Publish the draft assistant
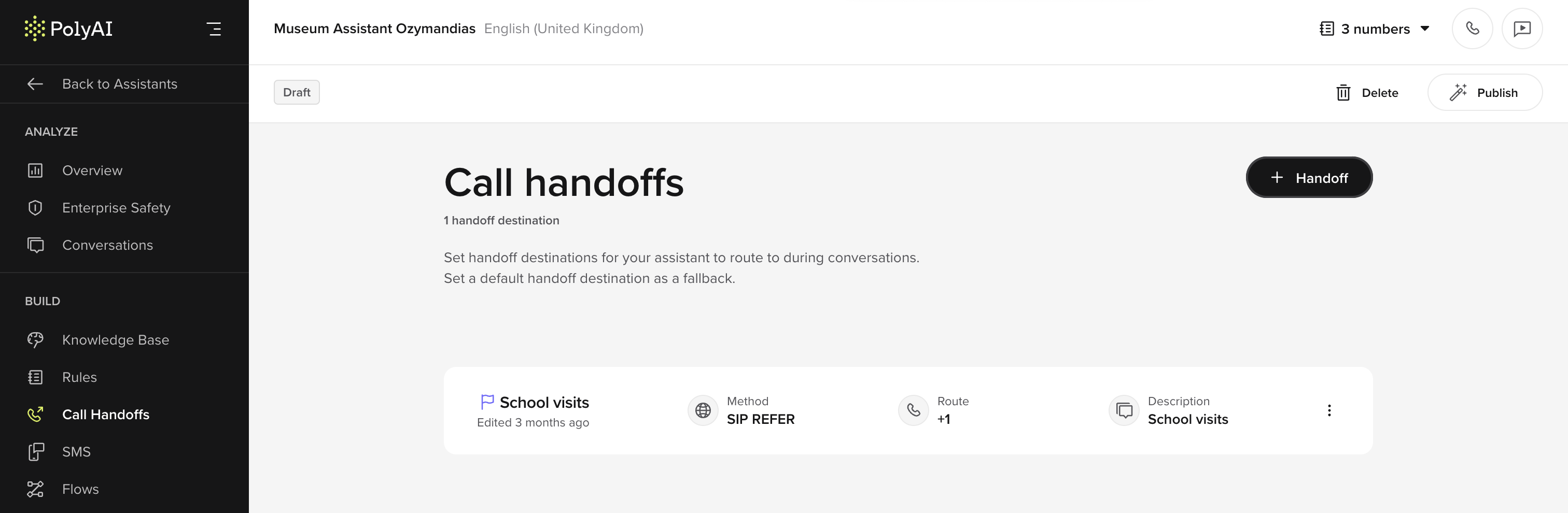The height and width of the screenshot is (513, 1568). pos(1484,93)
